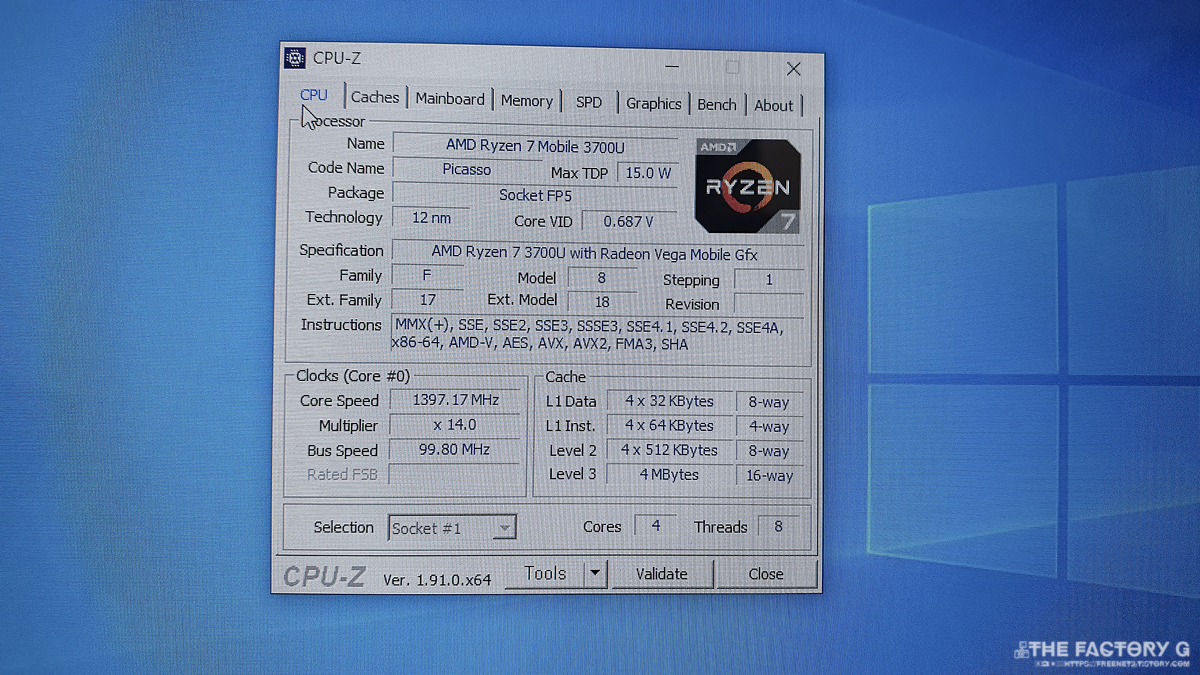The width and height of the screenshot is (1200, 675).
Task: Click the Validate button
Action: pyautogui.click(x=662, y=574)
